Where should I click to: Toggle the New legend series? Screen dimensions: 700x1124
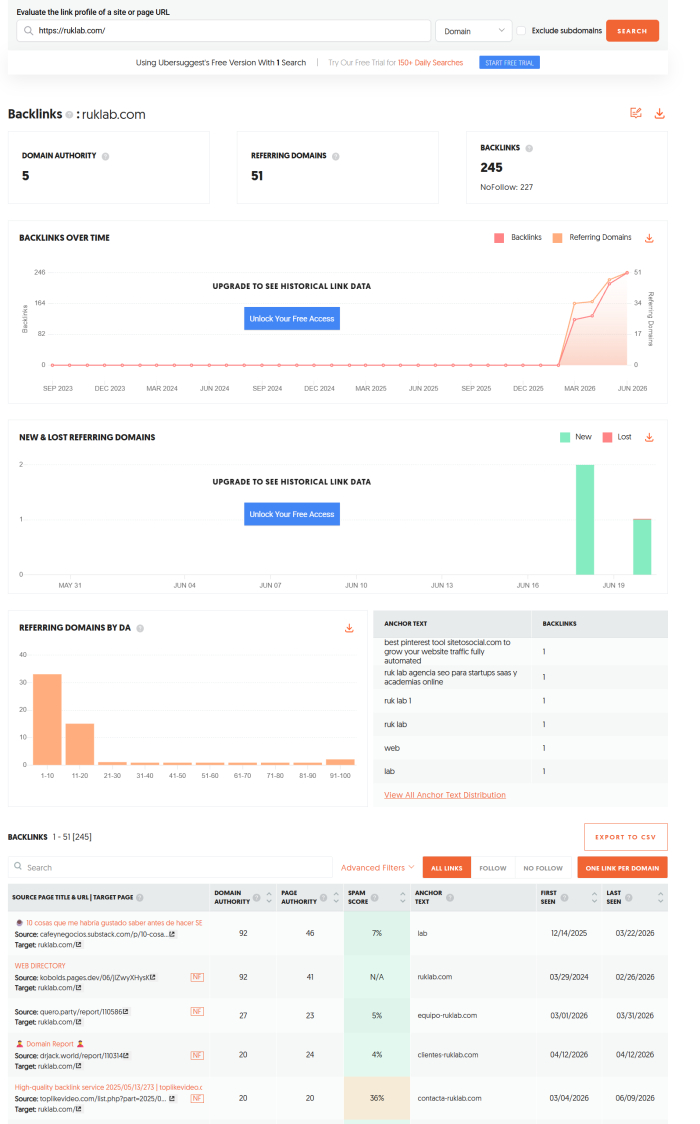[575, 437]
